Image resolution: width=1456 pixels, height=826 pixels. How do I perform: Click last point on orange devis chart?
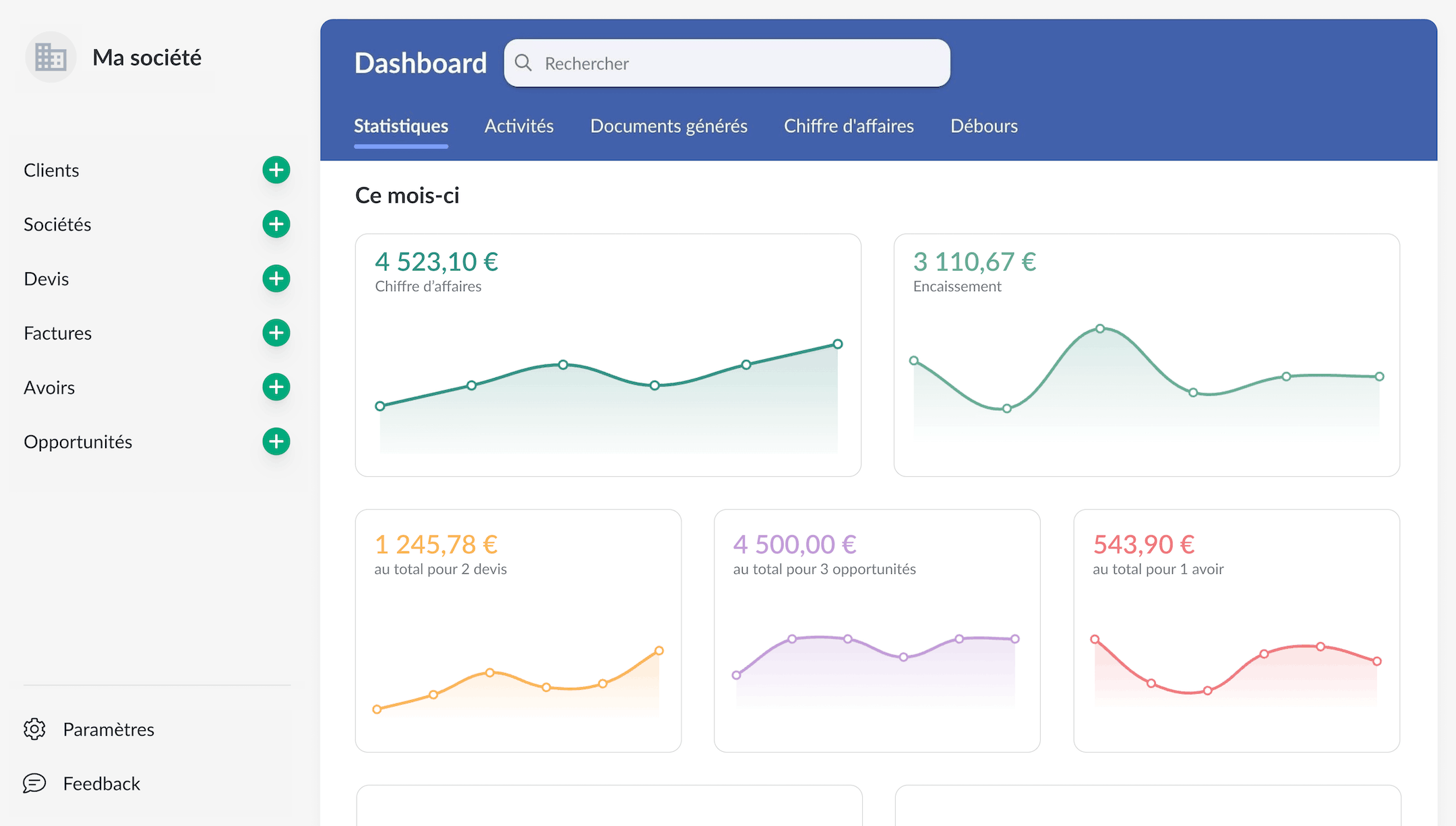pos(659,651)
